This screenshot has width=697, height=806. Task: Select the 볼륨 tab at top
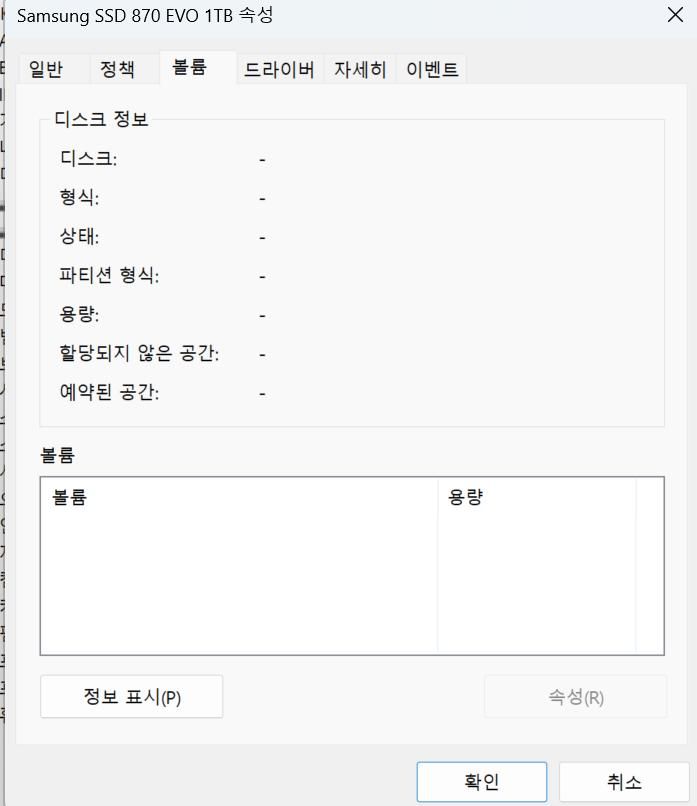(x=189, y=67)
